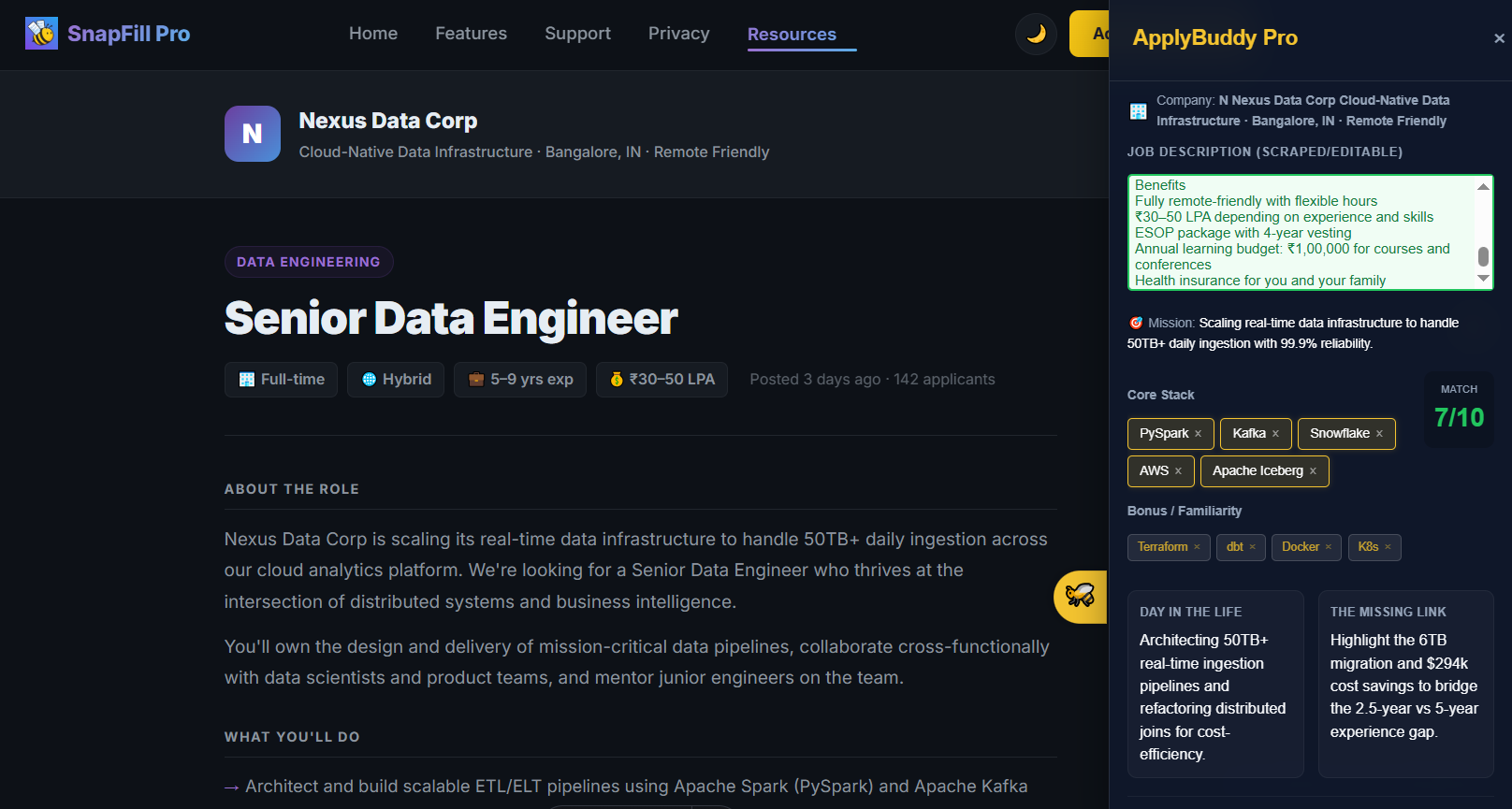Click the Nexus Data Corp logo tile

coord(253,134)
